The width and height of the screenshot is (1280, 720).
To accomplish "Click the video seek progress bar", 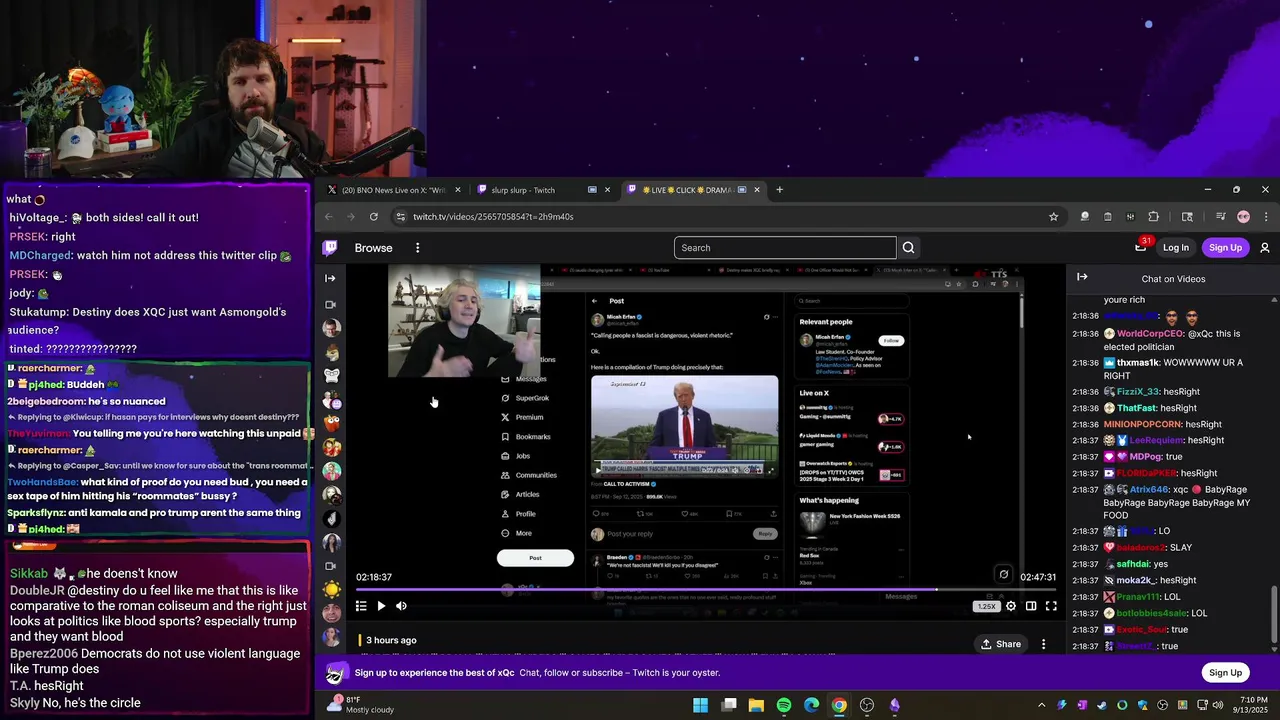I will click(705, 590).
